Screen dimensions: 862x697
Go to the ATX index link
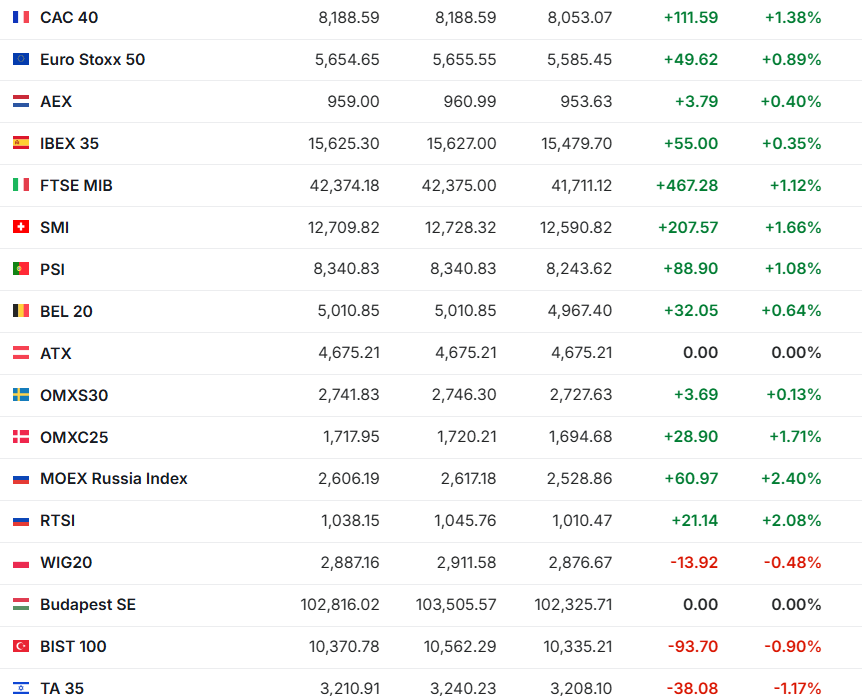56,353
